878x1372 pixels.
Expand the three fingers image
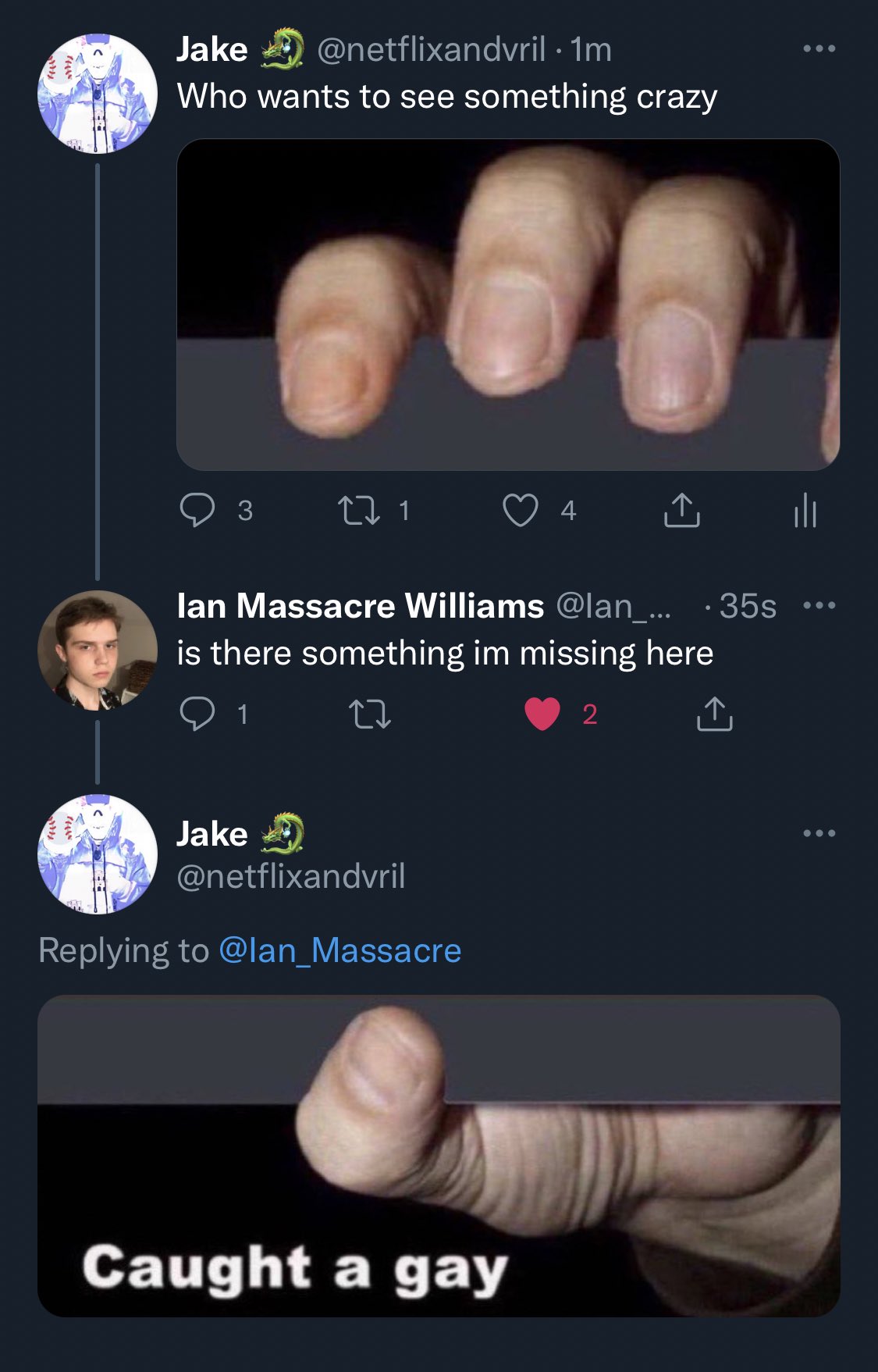pos(508,305)
